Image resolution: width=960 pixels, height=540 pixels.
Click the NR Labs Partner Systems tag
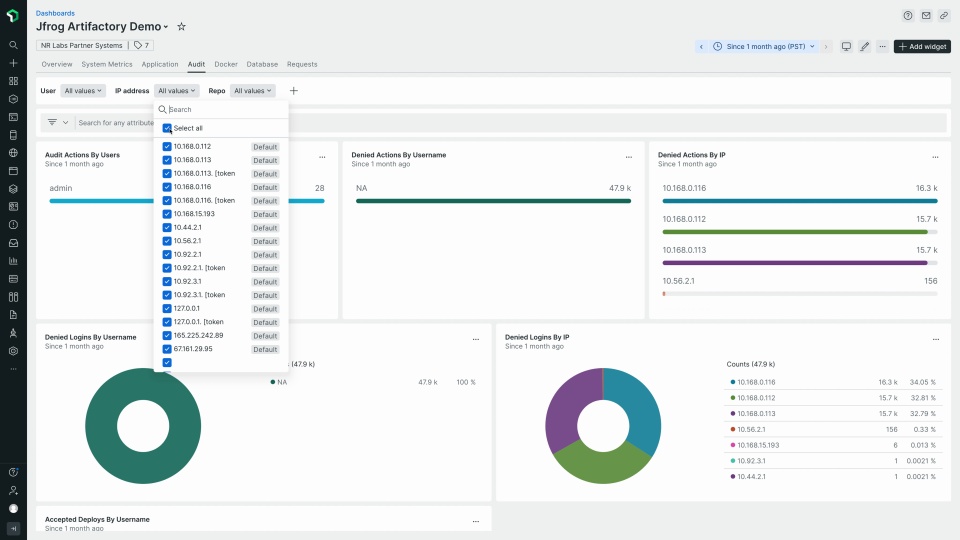pos(81,45)
